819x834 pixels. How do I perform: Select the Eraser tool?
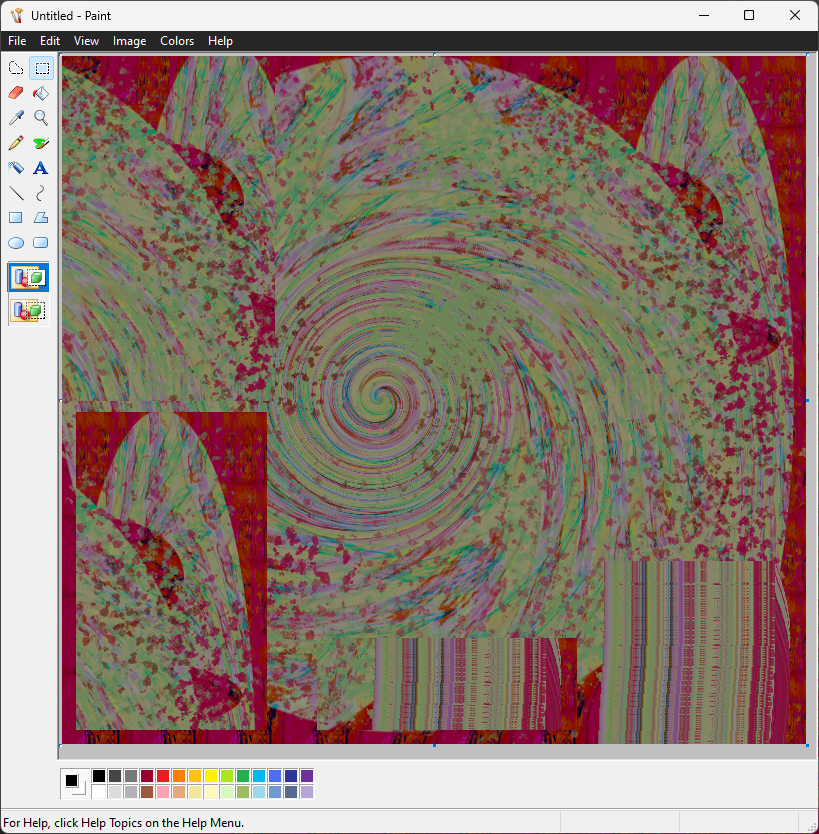coord(16,93)
